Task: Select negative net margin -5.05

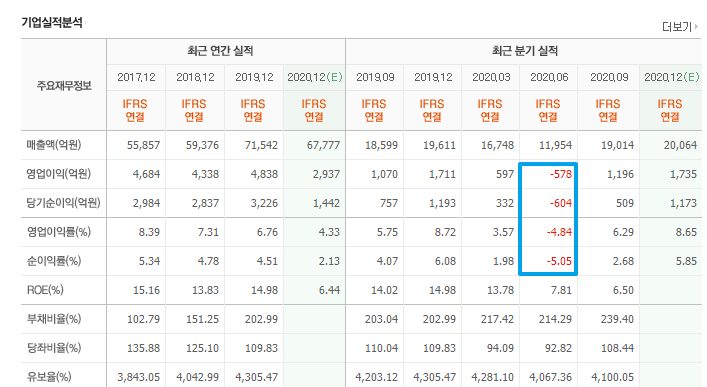Action: 560,261
